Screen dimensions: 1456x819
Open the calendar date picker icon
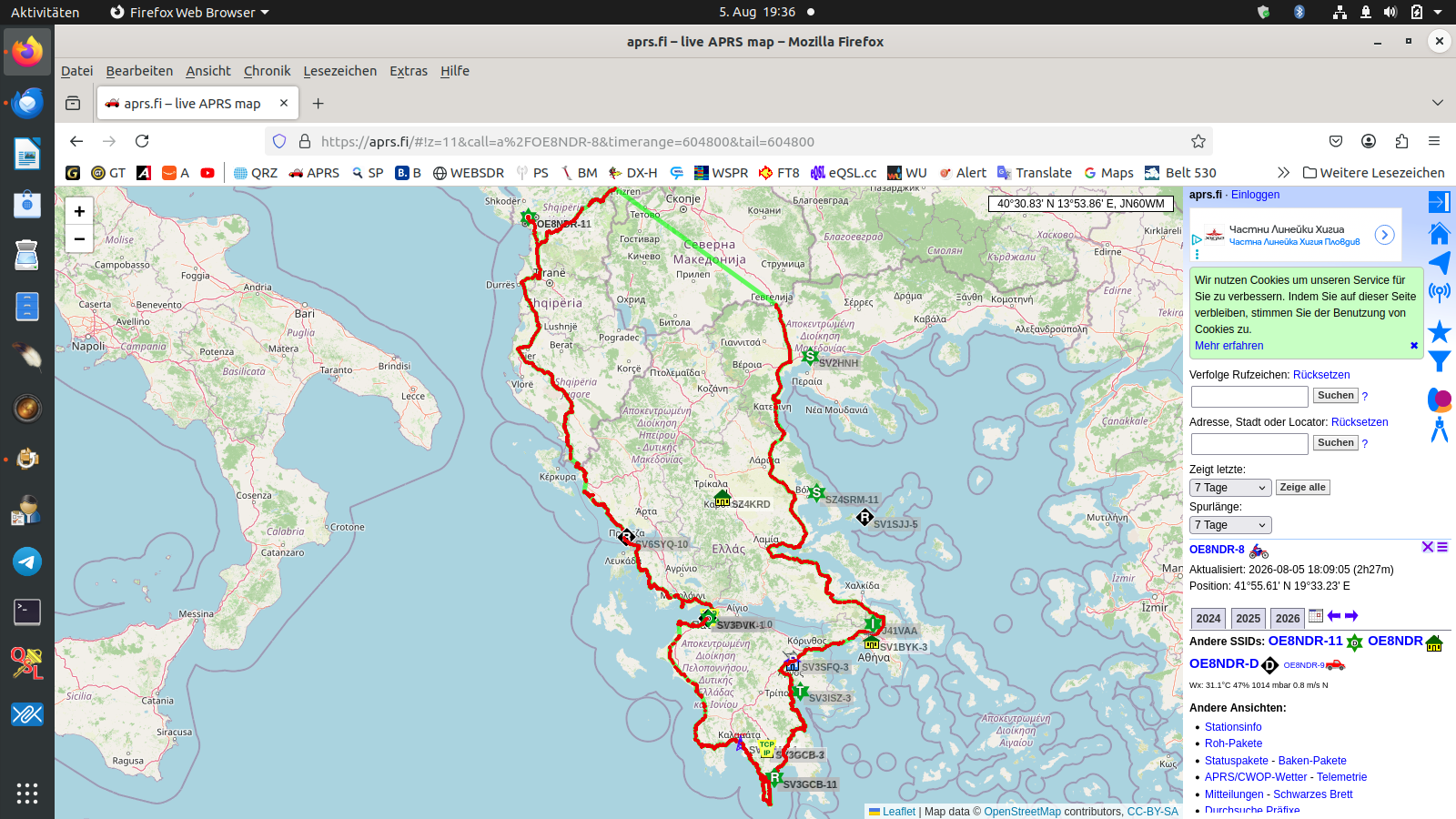tap(1316, 616)
